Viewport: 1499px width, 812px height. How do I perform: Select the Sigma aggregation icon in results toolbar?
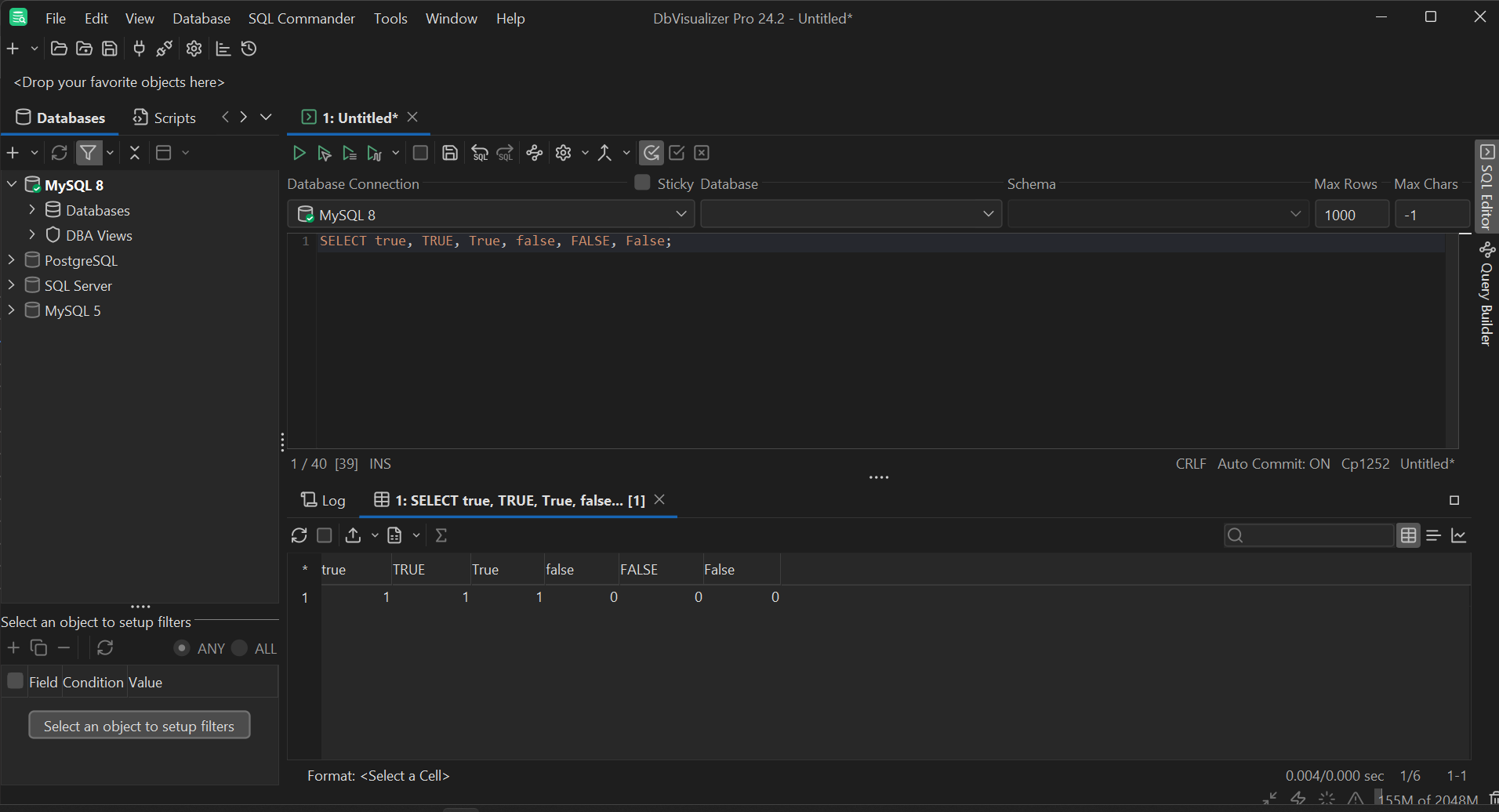click(441, 535)
